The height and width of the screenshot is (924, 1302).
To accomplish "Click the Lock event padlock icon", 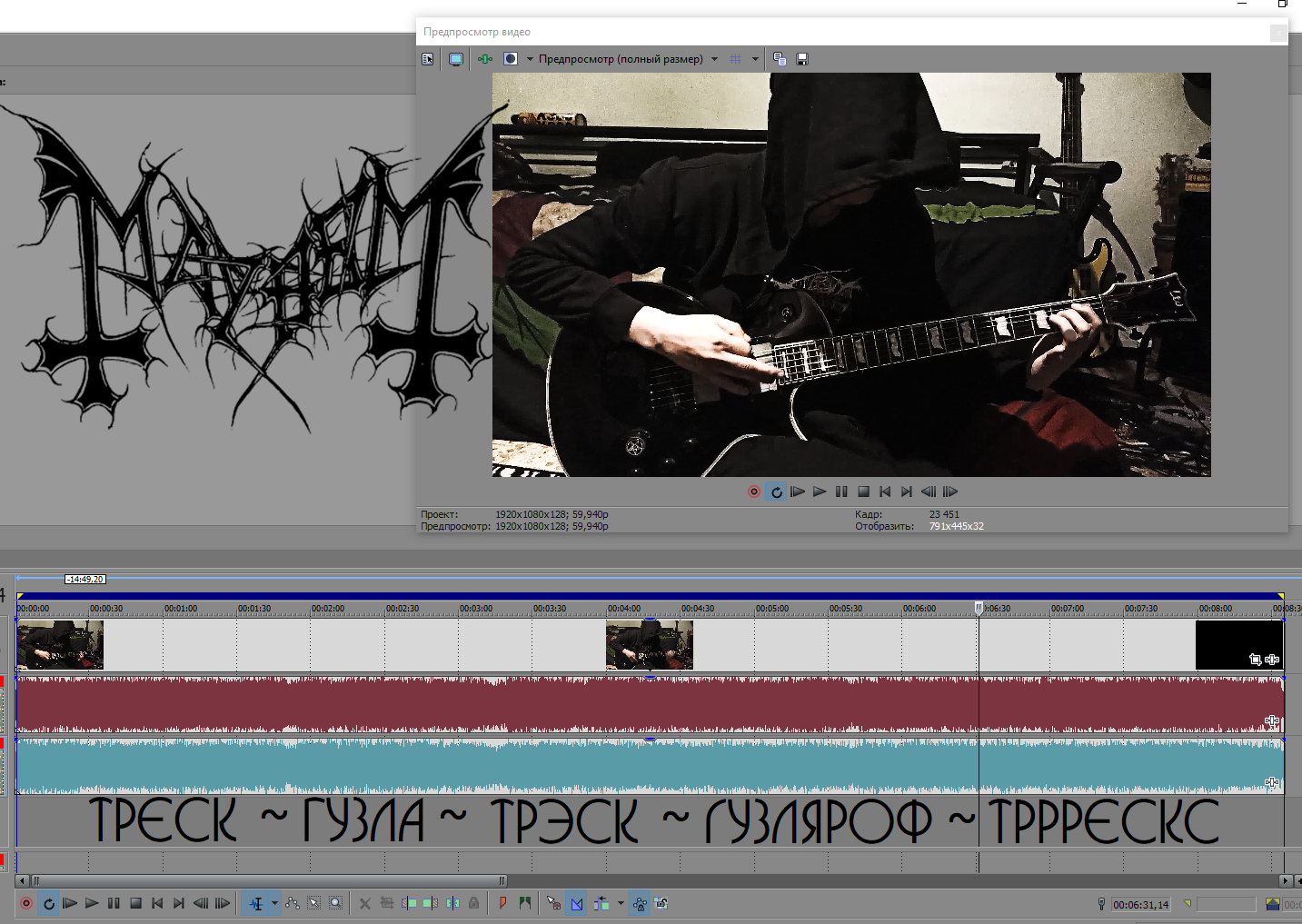I will [474, 903].
